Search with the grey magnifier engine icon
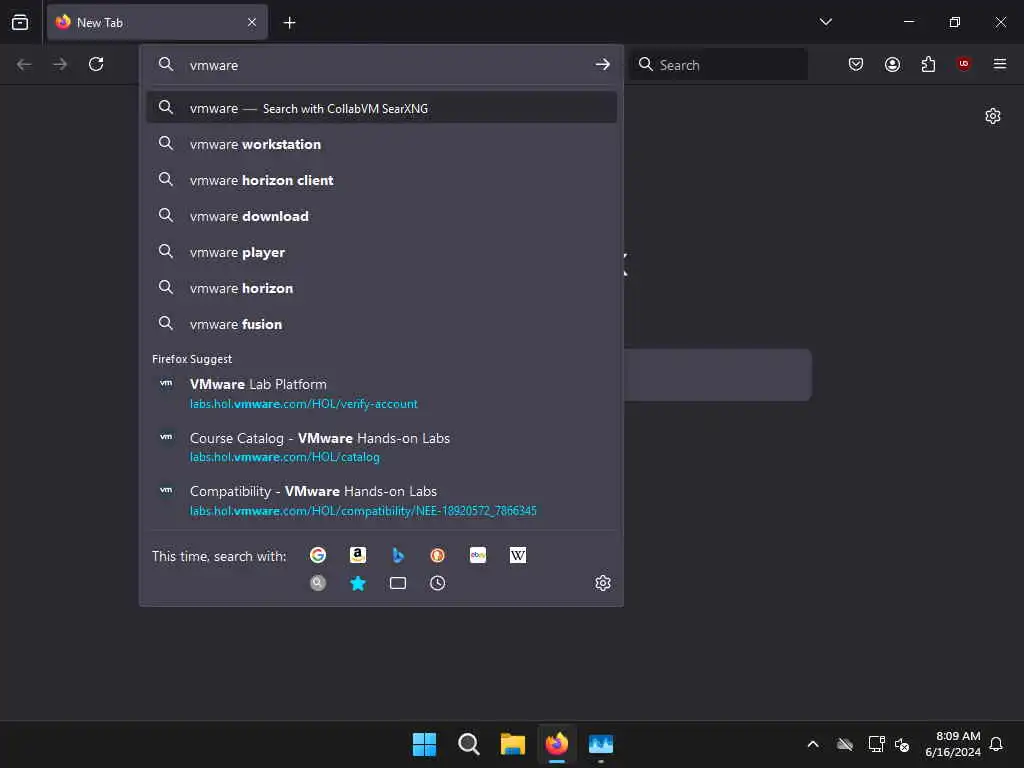The width and height of the screenshot is (1024, 768). click(x=318, y=583)
